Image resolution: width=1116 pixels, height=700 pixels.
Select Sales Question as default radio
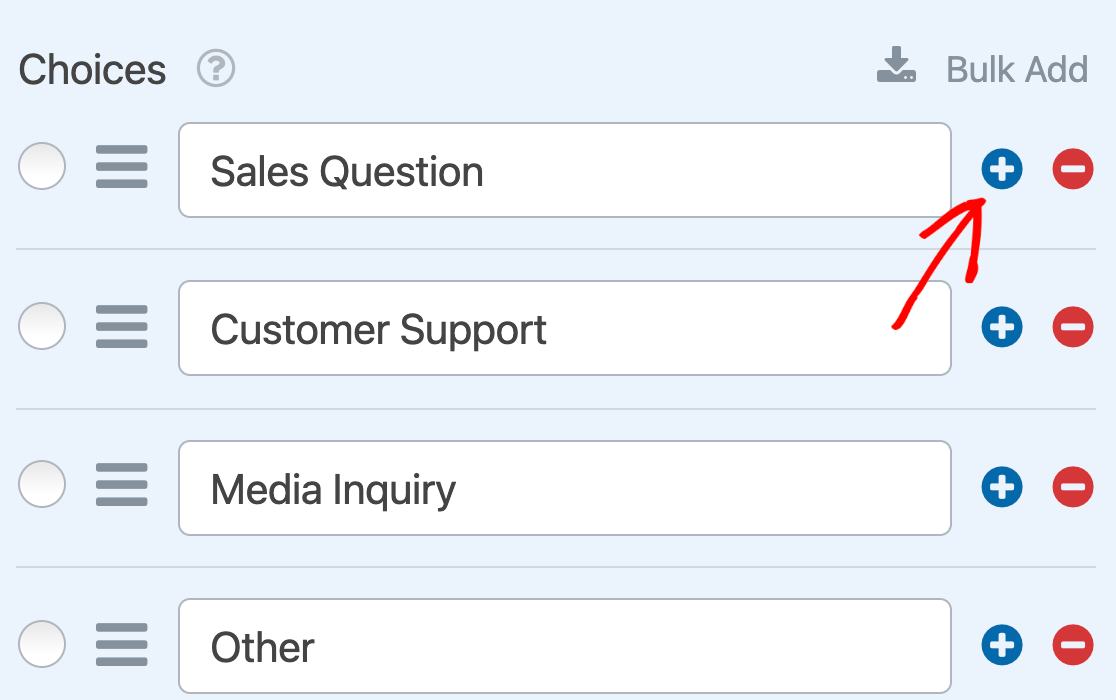point(42,166)
